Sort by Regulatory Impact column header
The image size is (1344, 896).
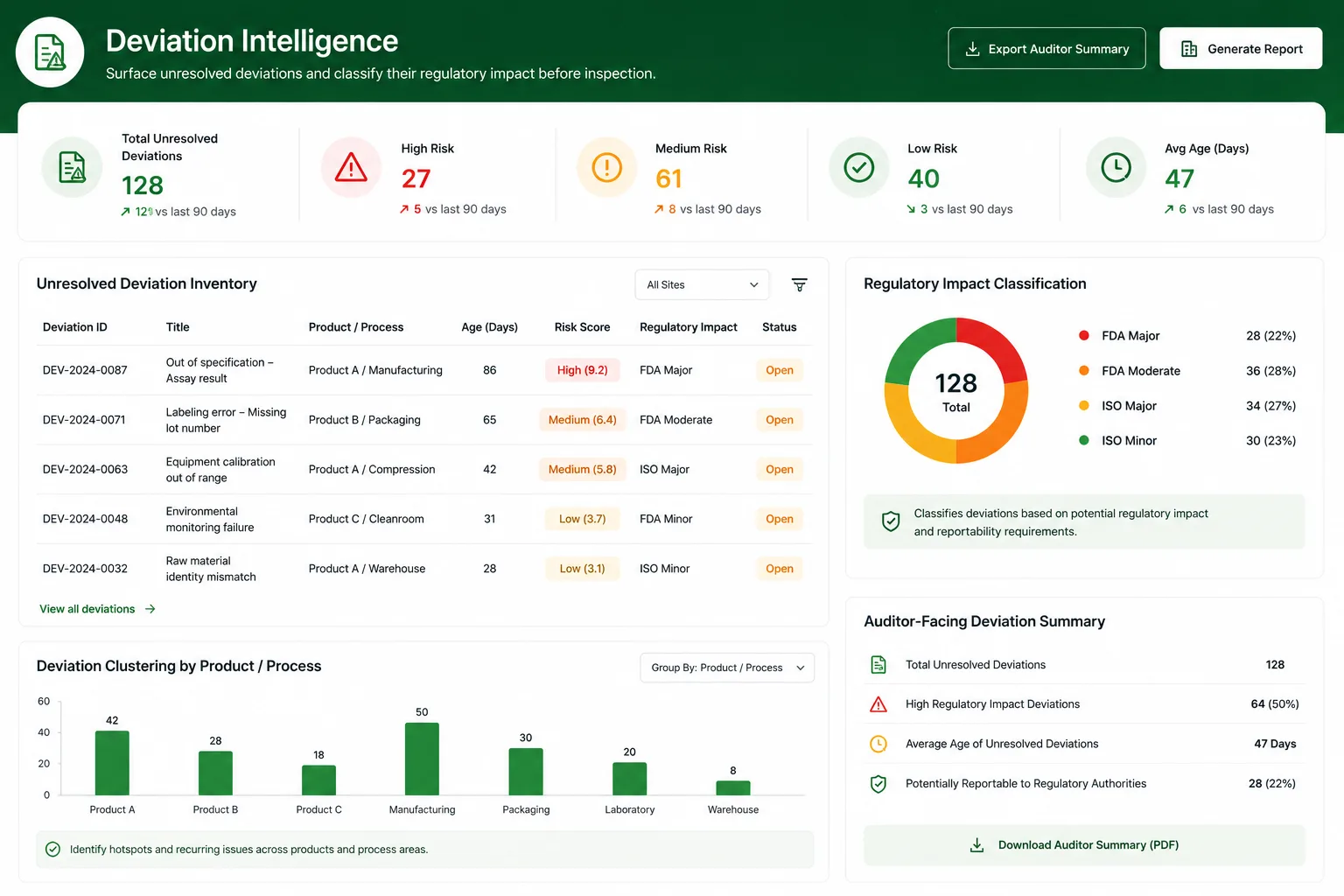coord(689,327)
